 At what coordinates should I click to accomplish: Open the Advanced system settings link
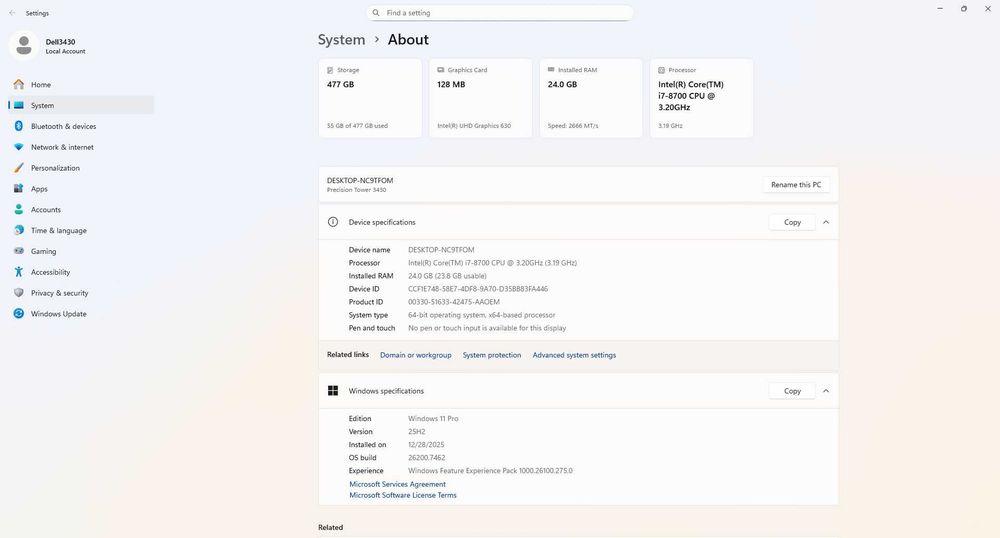(x=574, y=355)
